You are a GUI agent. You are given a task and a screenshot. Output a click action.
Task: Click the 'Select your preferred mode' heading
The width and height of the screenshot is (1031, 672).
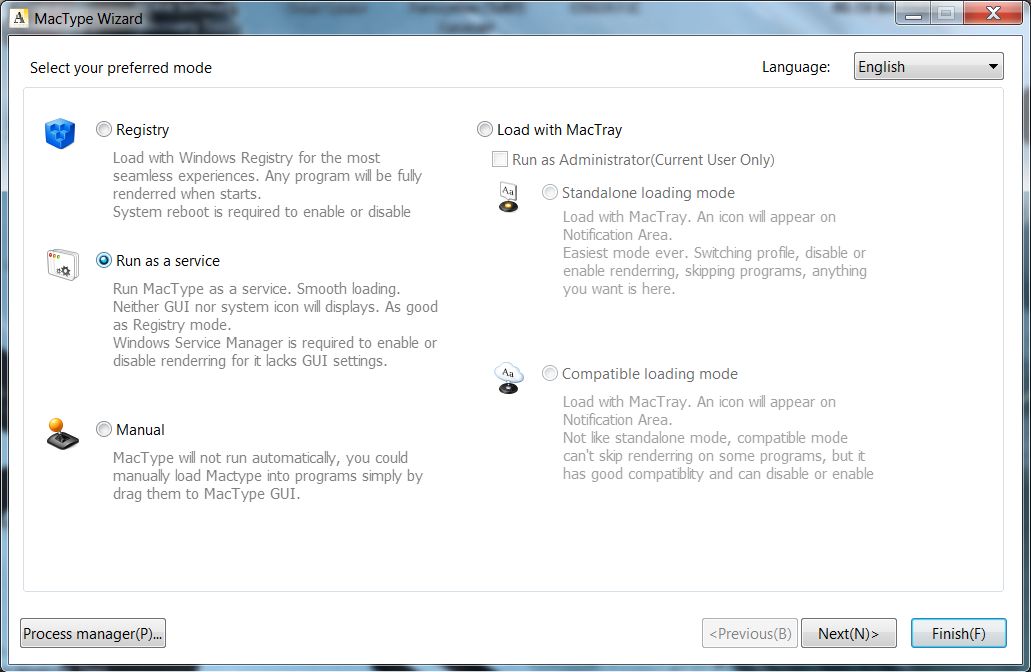point(121,68)
